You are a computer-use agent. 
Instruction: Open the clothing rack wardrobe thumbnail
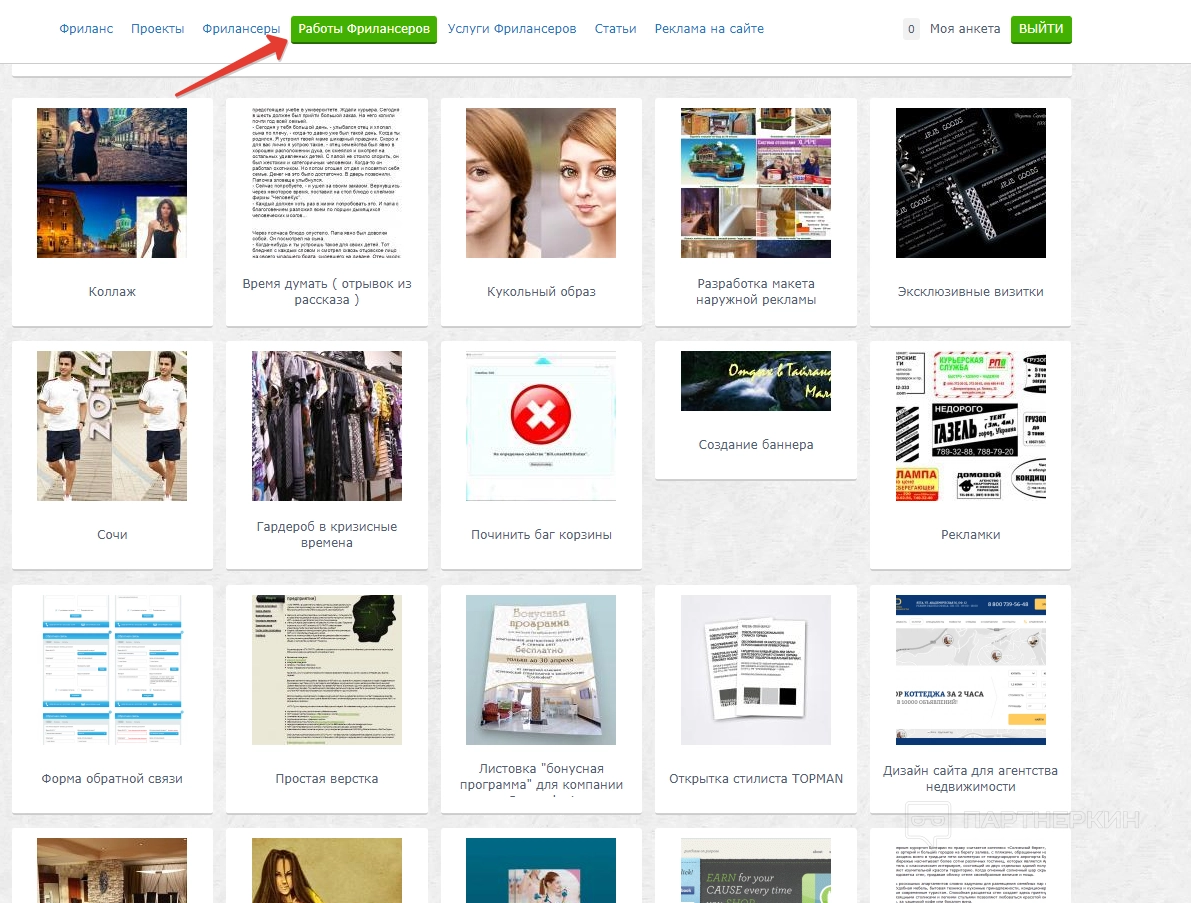327,426
